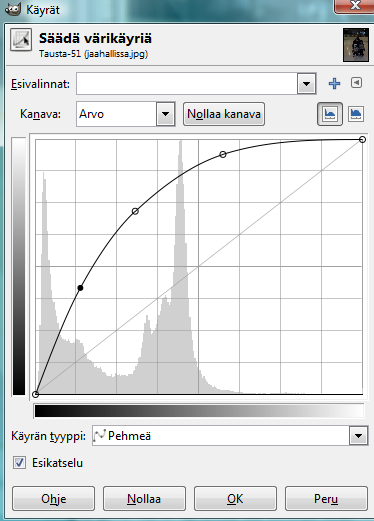Click the Nollaa kanava button
374x521 pixels.
click(x=224, y=114)
